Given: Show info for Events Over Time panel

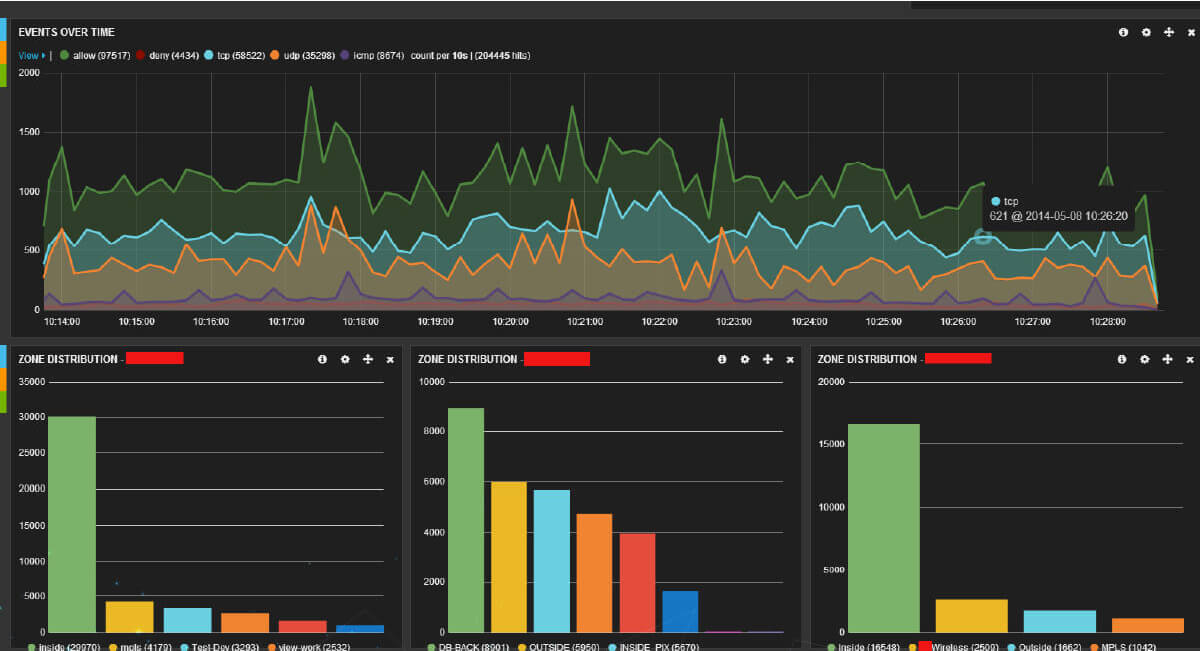Looking at the screenshot, I should point(1123,32).
